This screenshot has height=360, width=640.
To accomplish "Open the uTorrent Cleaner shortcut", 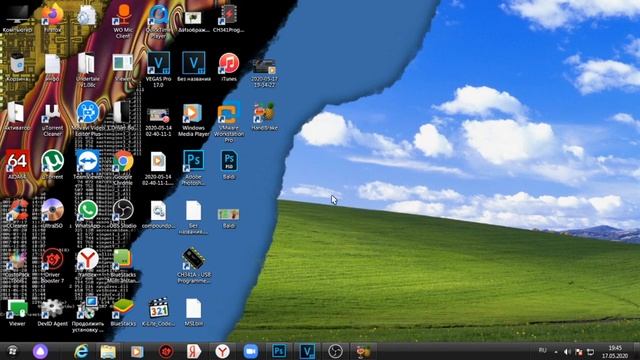I will [x=52, y=119].
